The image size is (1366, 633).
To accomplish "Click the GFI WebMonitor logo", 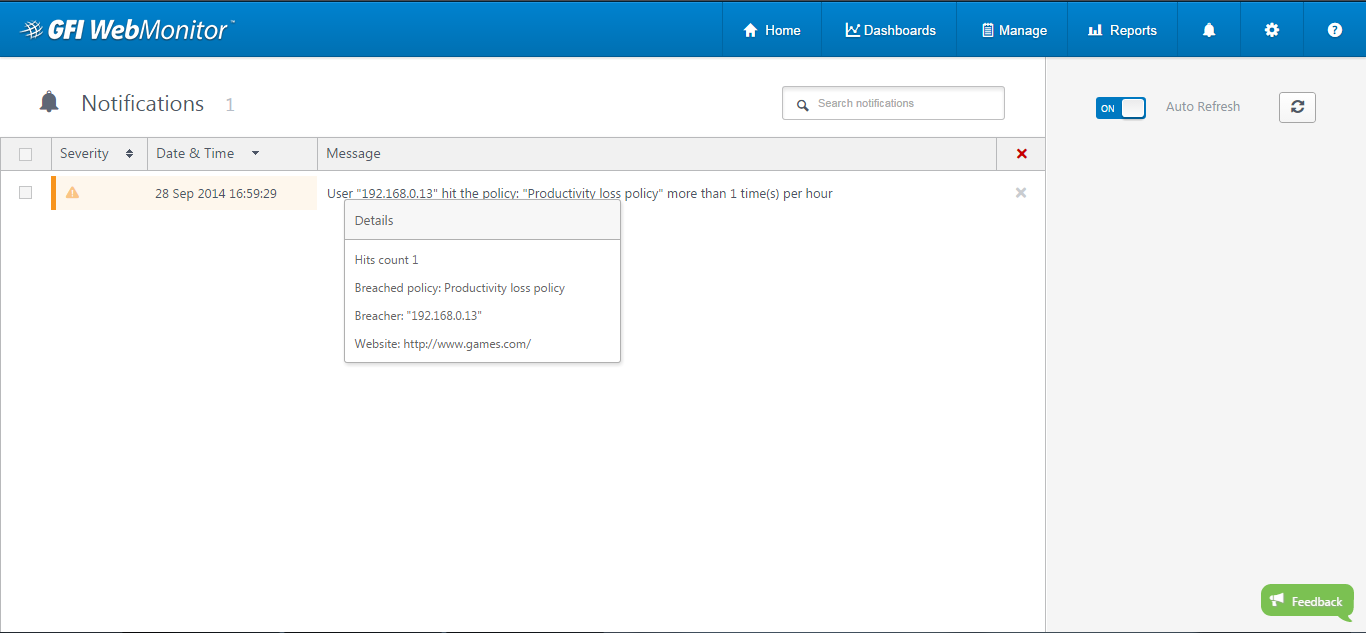I will point(127,29).
